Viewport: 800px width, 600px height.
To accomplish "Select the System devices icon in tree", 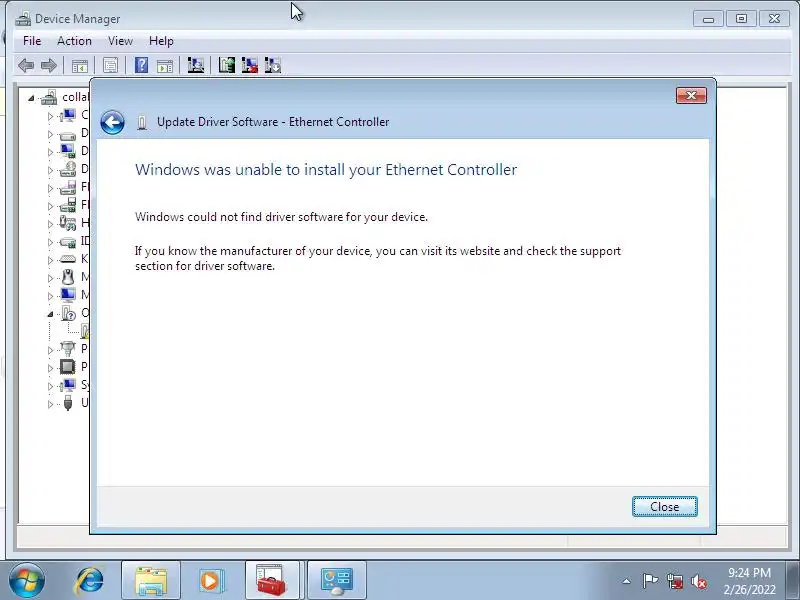I will 68,385.
